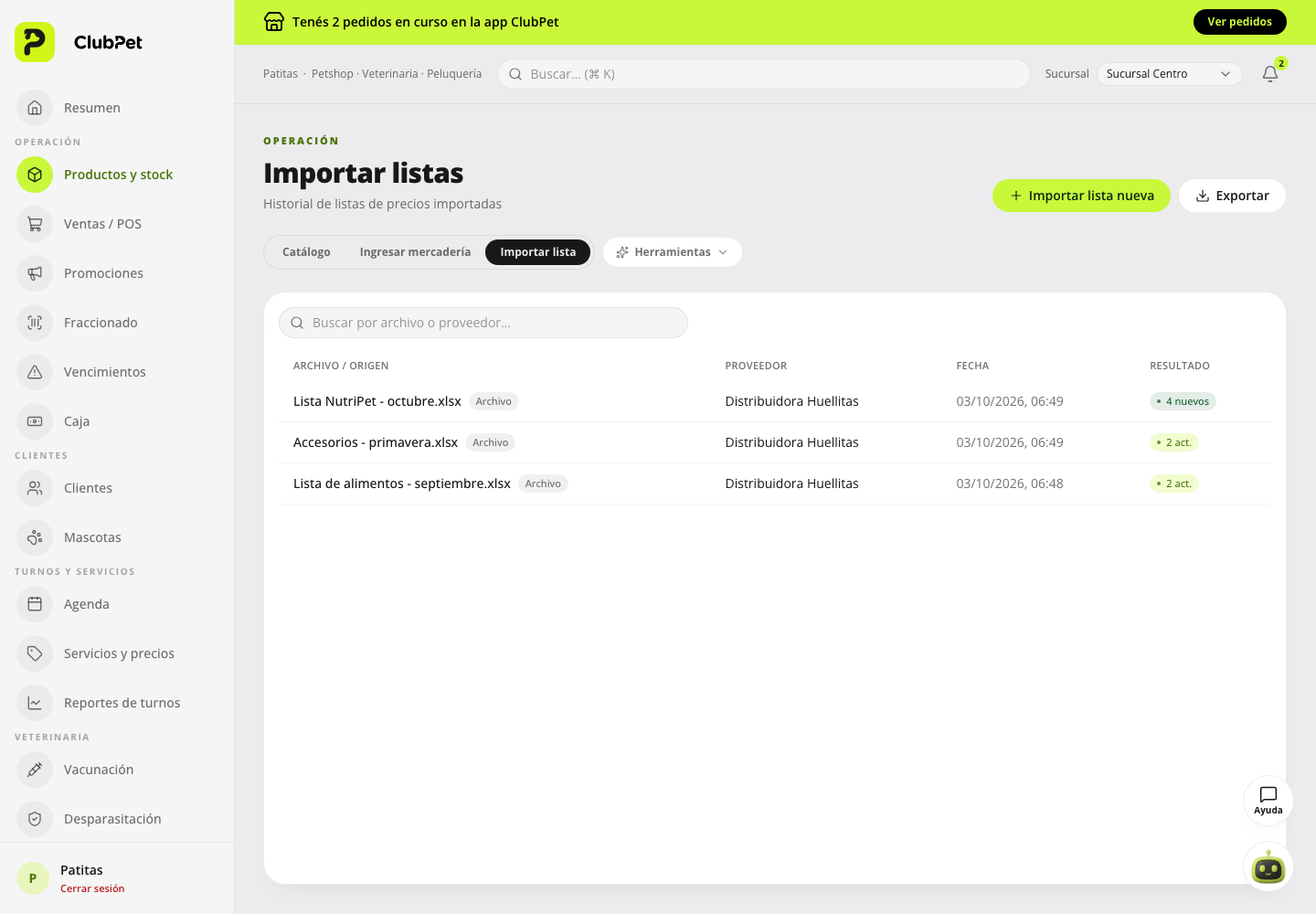Focus the Buscar global search field
The height and width of the screenshot is (914, 1316).
(x=764, y=74)
